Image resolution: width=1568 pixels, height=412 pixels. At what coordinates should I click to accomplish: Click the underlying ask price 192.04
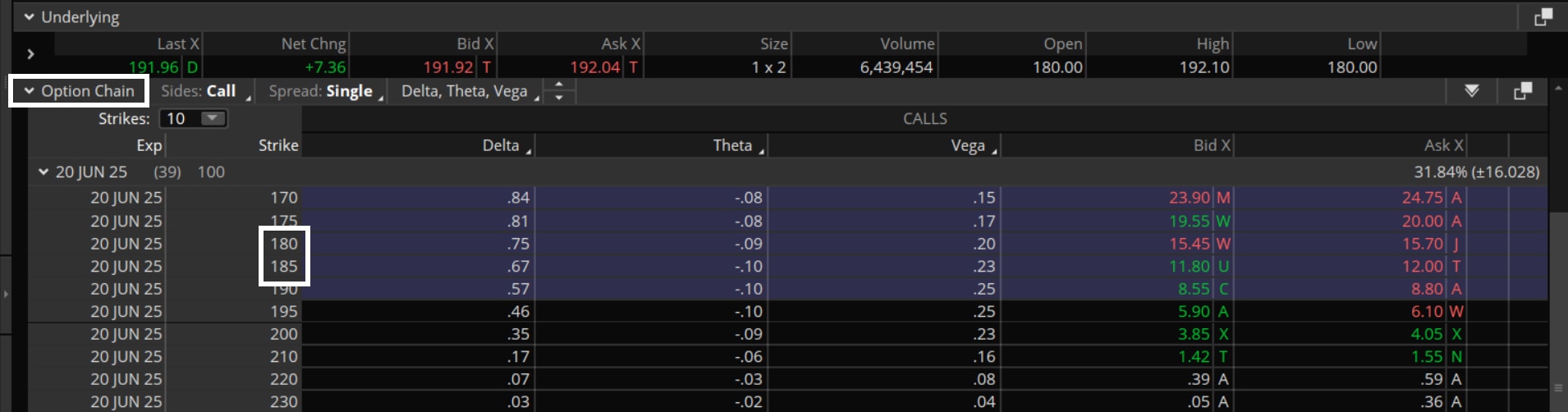click(x=595, y=67)
